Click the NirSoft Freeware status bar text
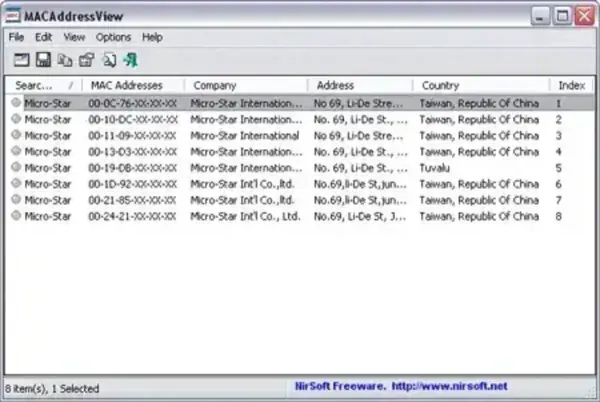 [x=340, y=386]
